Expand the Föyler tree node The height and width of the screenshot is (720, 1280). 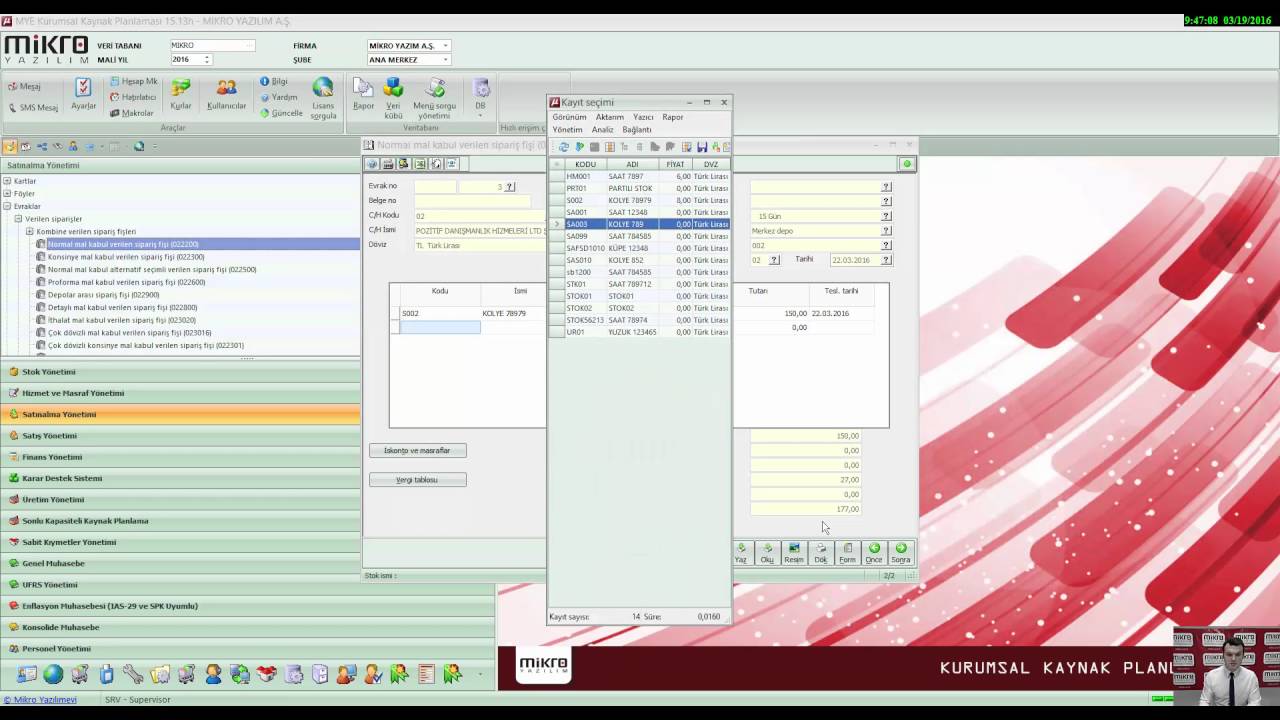pyautogui.click(x=7, y=193)
